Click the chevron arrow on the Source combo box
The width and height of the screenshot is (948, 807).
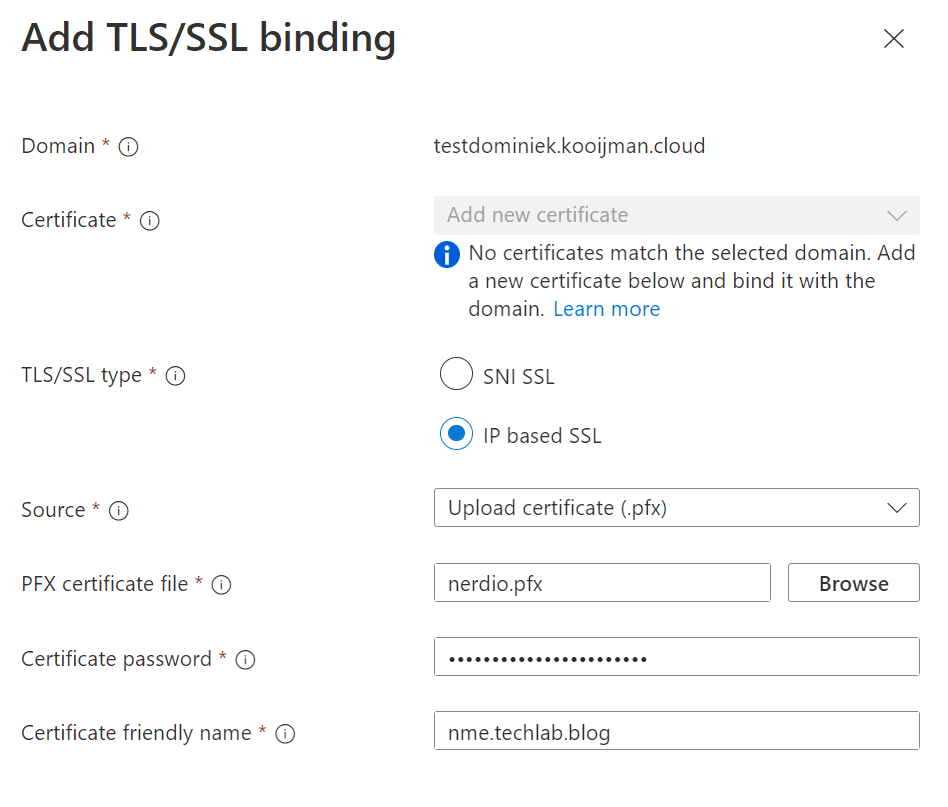[897, 508]
